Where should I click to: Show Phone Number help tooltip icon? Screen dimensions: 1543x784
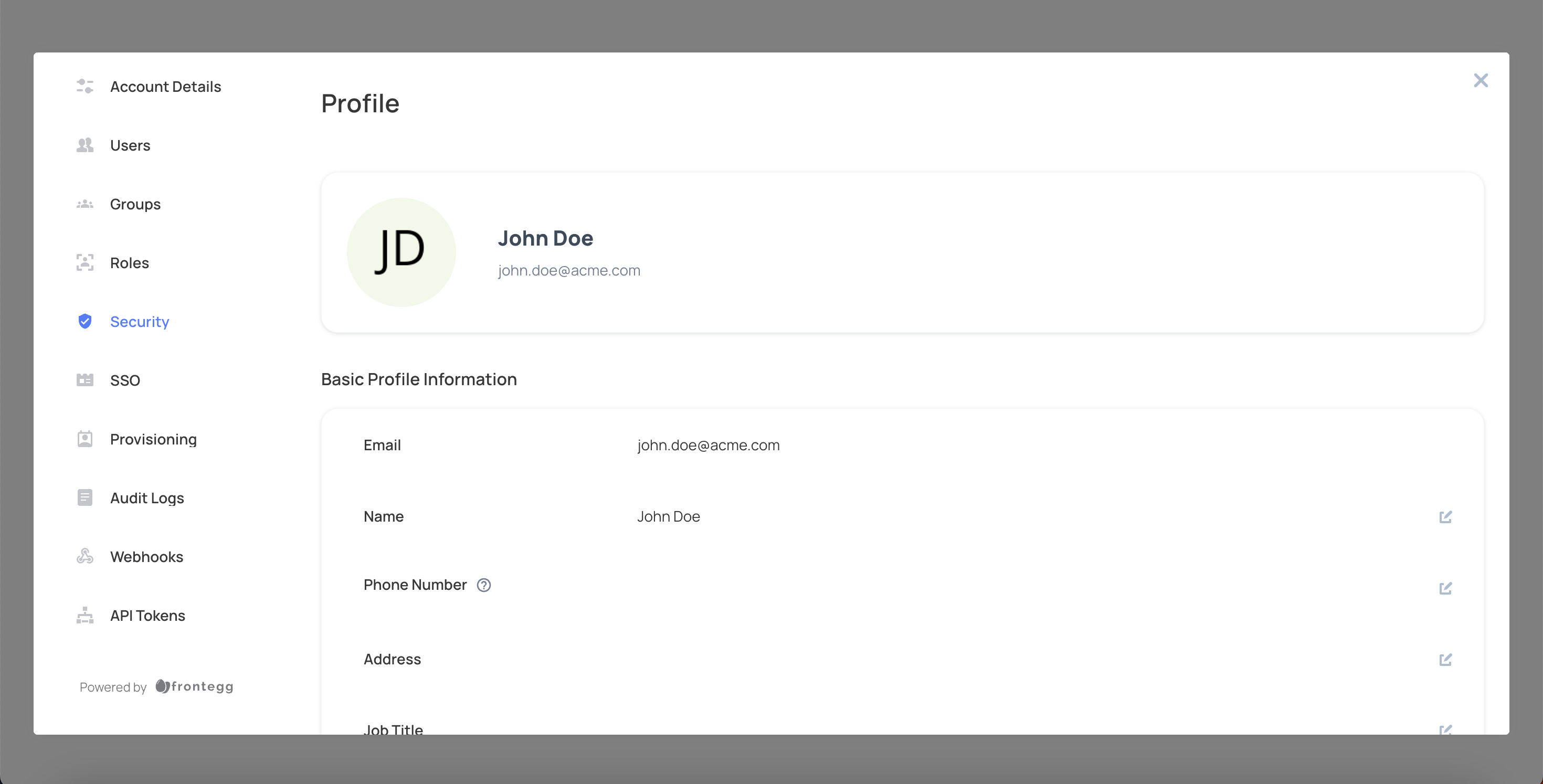pos(484,585)
